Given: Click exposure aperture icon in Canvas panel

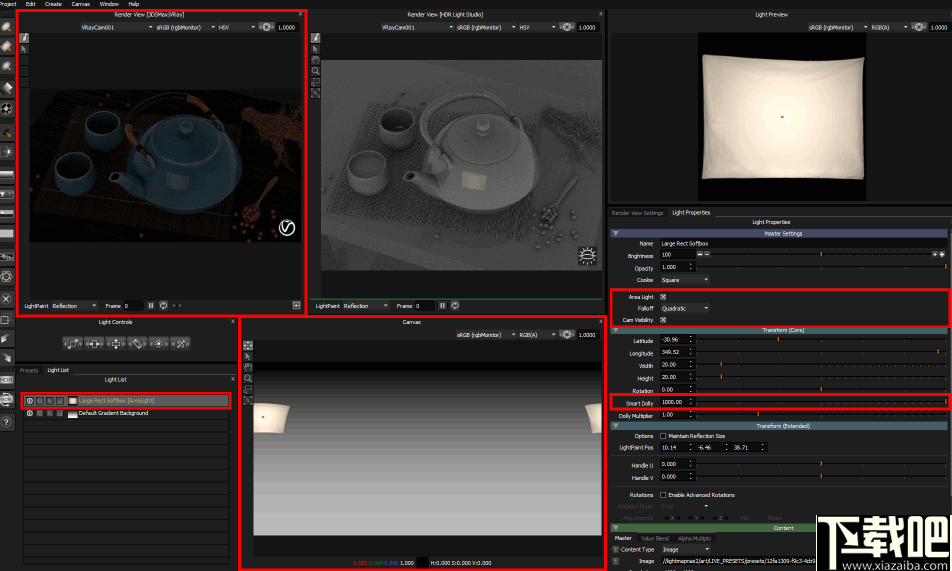Looking at the screenshot, I should click(566, 335).
